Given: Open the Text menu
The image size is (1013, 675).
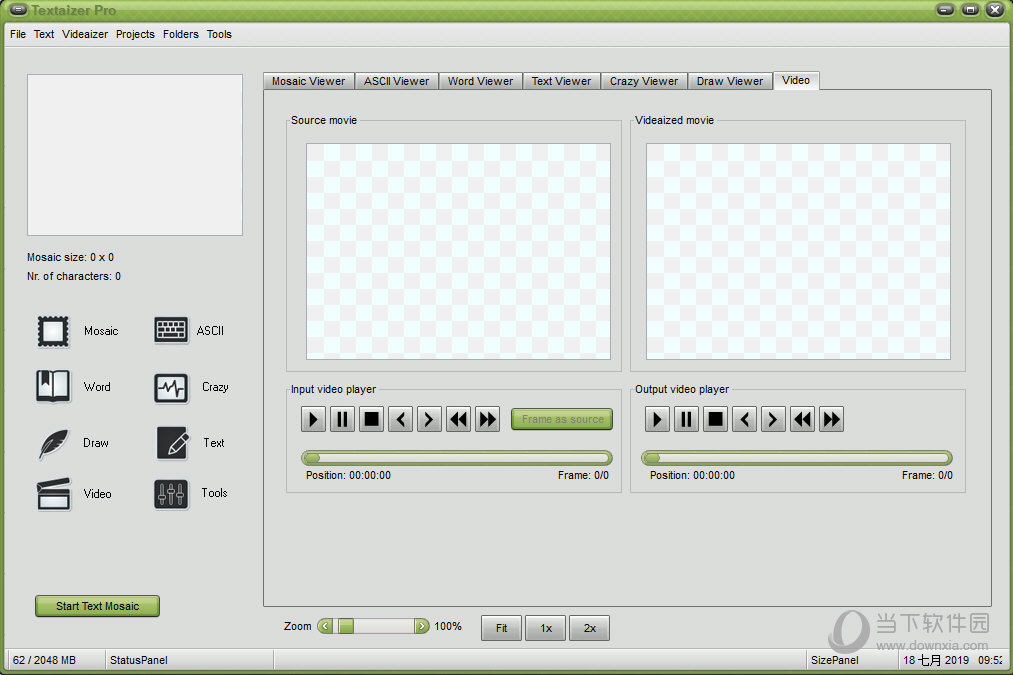Looking at the screenshot, I should coord(44,34).
